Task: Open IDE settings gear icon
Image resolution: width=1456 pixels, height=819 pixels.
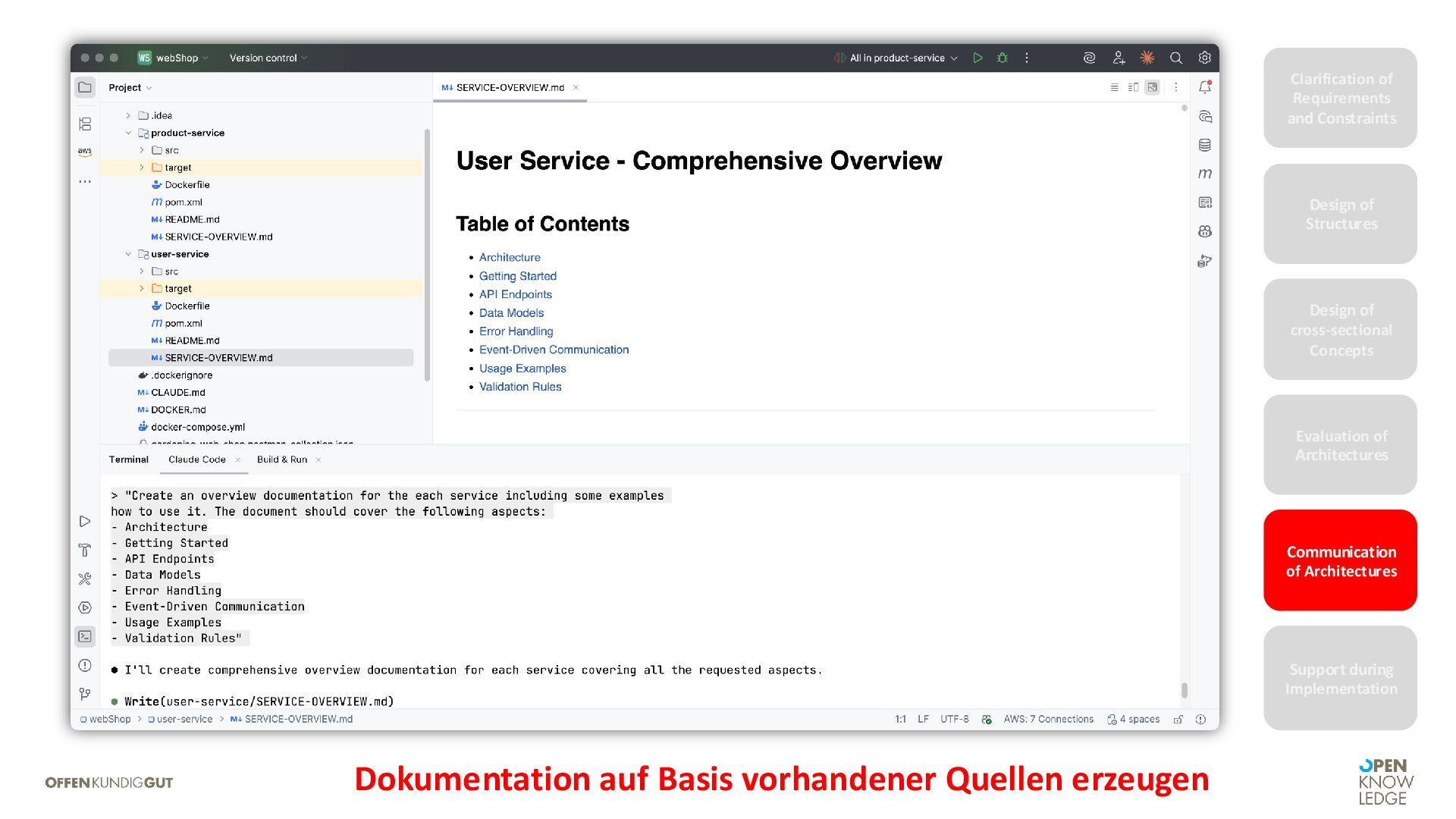Action: click(x=1204, y=58)
